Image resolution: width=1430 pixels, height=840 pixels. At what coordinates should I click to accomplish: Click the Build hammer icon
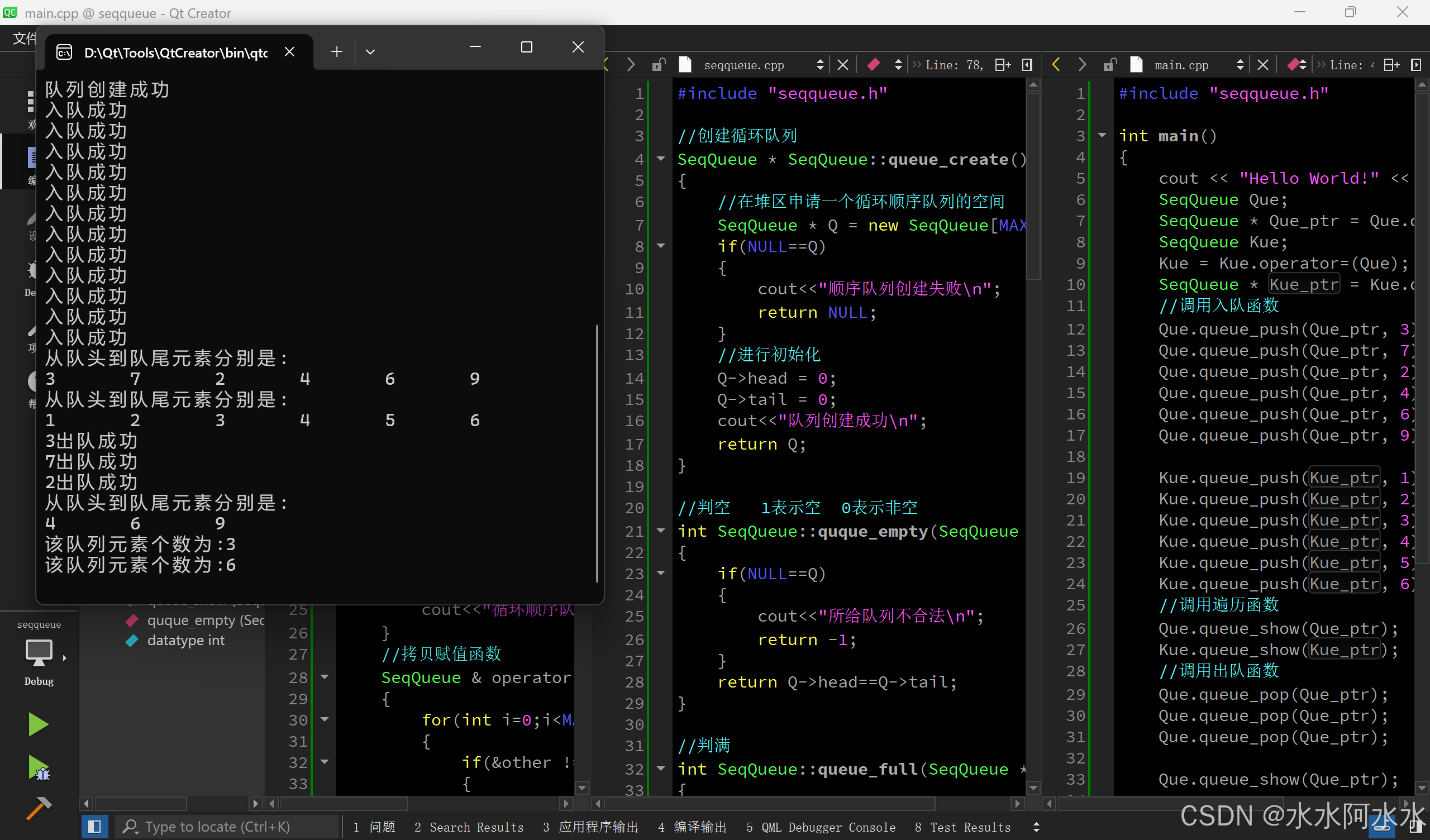coord(39,808)
